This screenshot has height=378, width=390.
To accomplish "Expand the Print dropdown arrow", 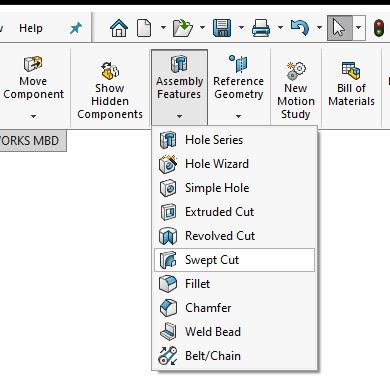I will (280, 28).
